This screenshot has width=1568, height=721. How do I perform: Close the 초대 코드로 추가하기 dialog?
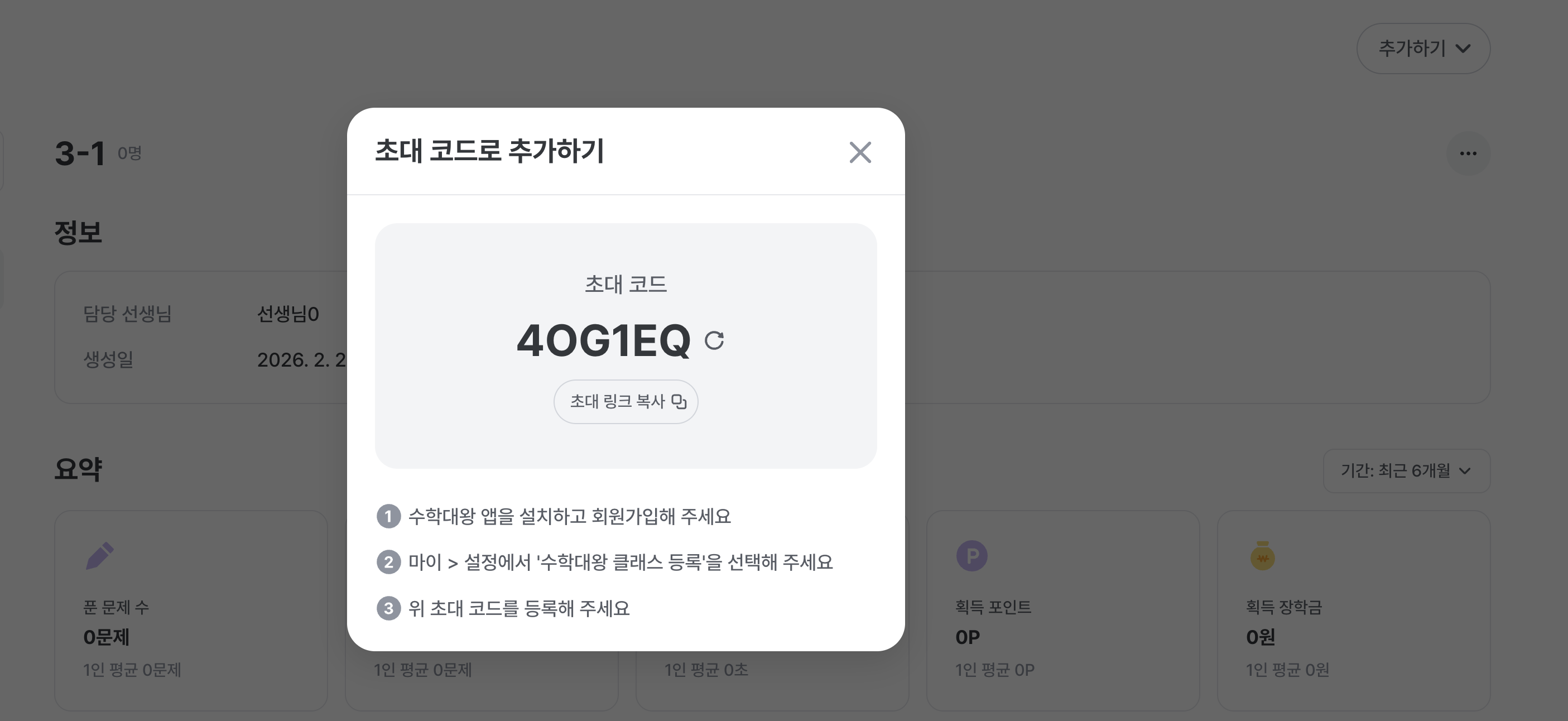(x=860, y=152)
